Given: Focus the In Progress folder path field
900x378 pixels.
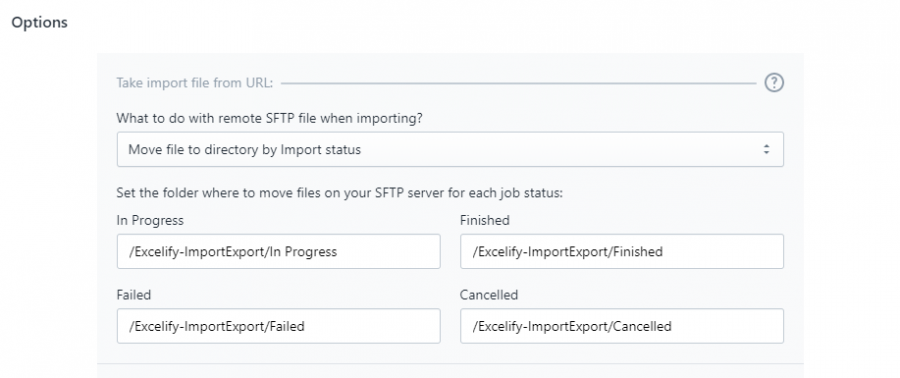Looking at the screenshot, I should pyautogui.click(x=278, y=251).
